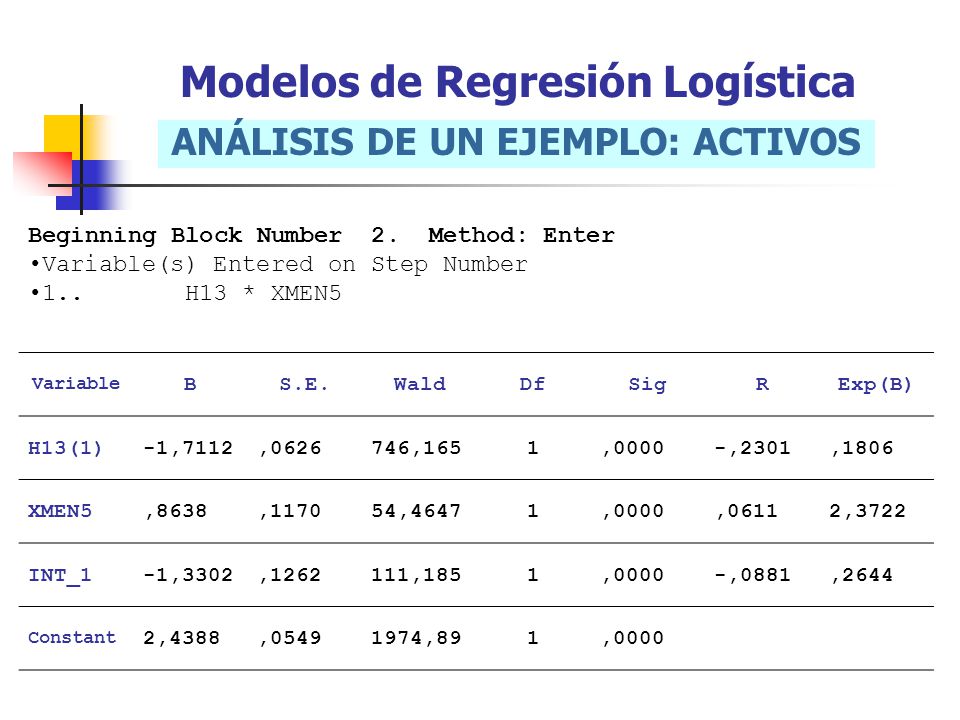Select the Variable column header

(x=75, y=384)
